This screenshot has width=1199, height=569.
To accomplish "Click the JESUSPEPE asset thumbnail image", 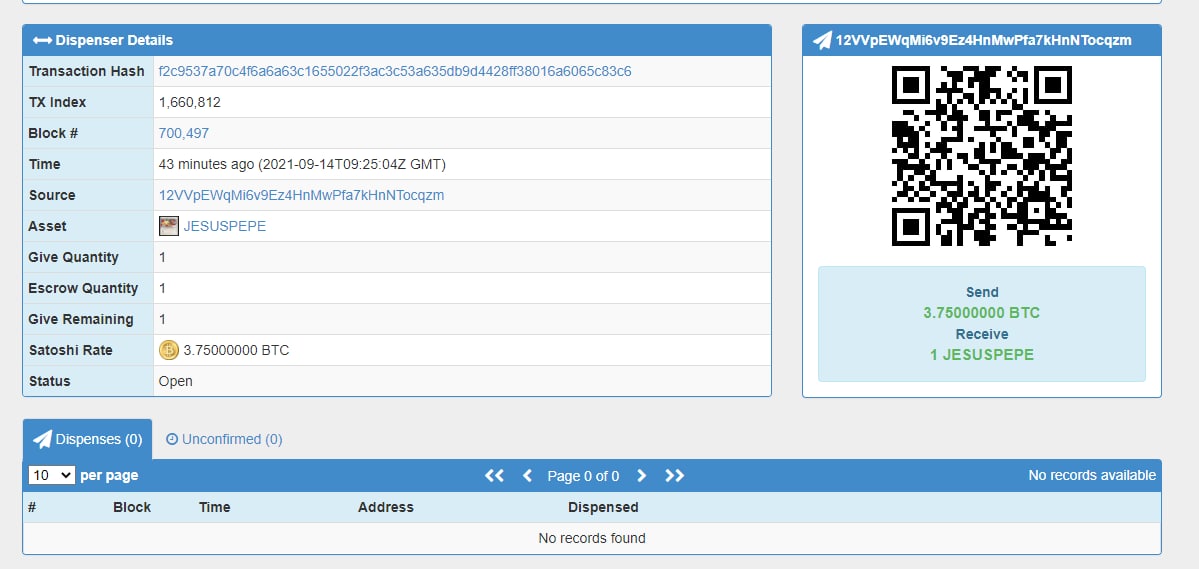I will coord(169,226).
